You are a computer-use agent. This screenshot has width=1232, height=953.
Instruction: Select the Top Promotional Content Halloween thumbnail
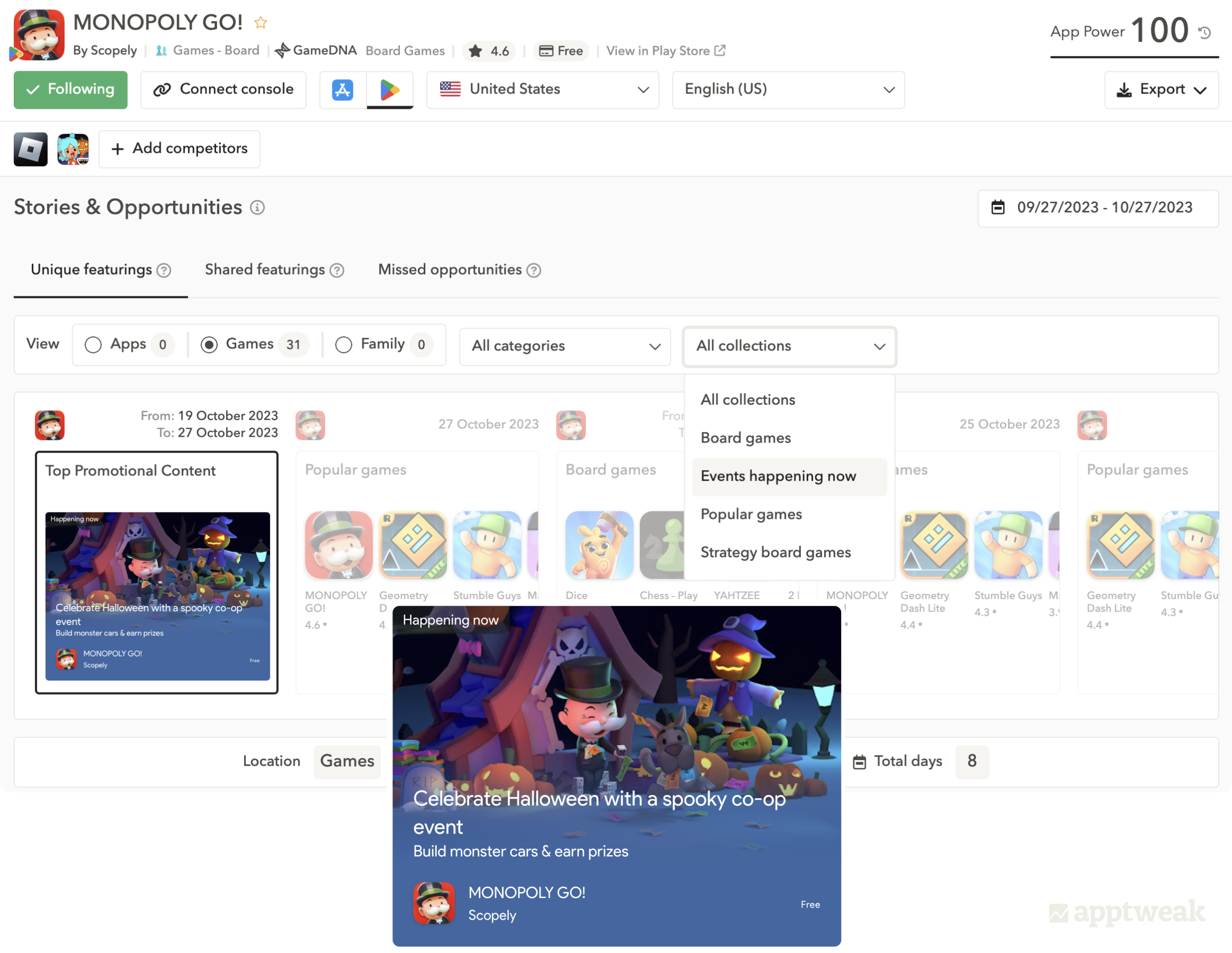coord(157,596)
